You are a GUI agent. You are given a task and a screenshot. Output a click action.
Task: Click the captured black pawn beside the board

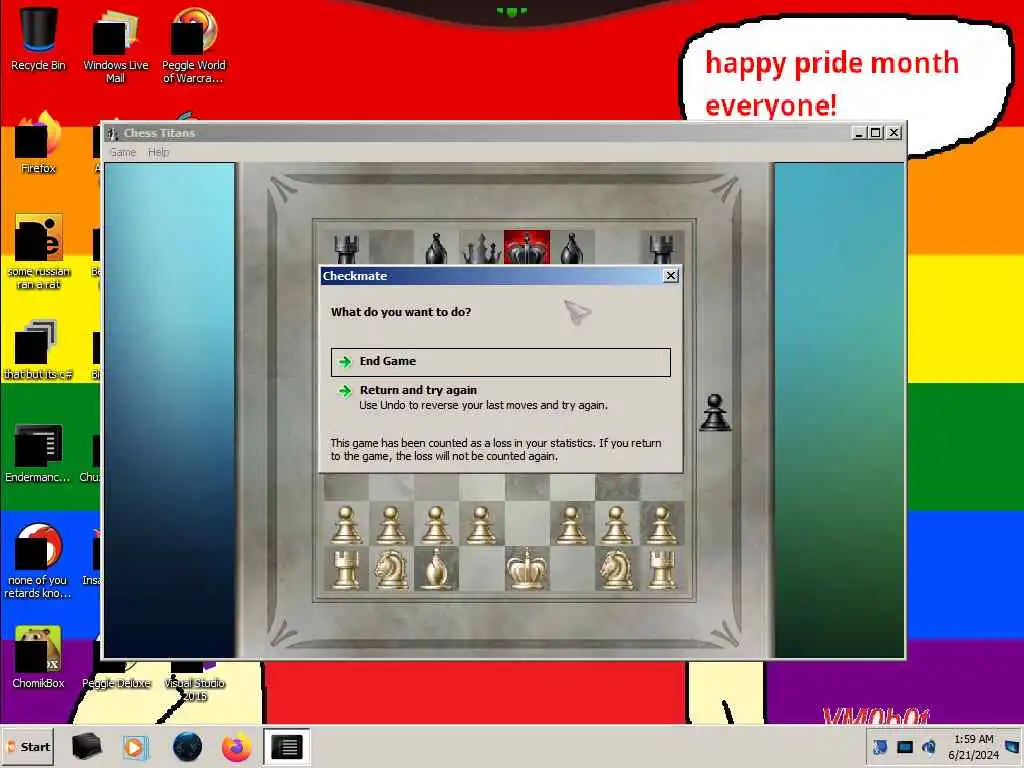pyautogui.click(x=715, y=413)
